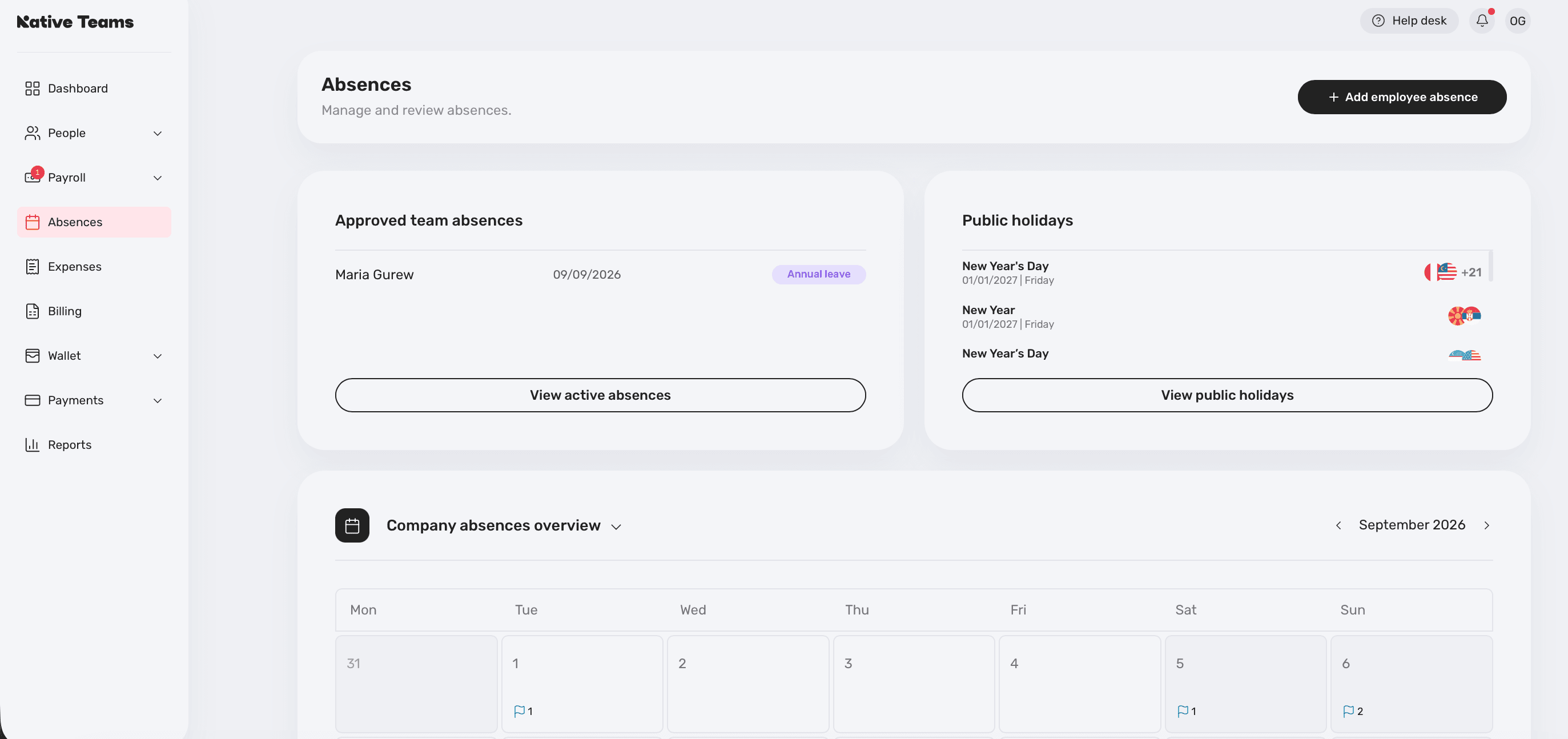Expand the Wallet menu chevron

[x=158, y=356]
